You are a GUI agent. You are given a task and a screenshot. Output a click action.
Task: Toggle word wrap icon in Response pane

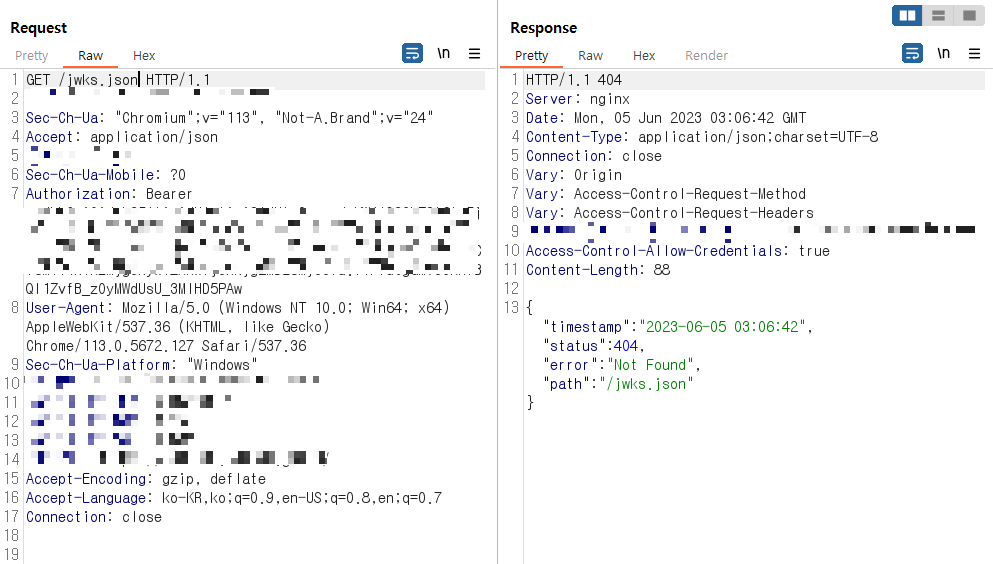click(912, 53)
